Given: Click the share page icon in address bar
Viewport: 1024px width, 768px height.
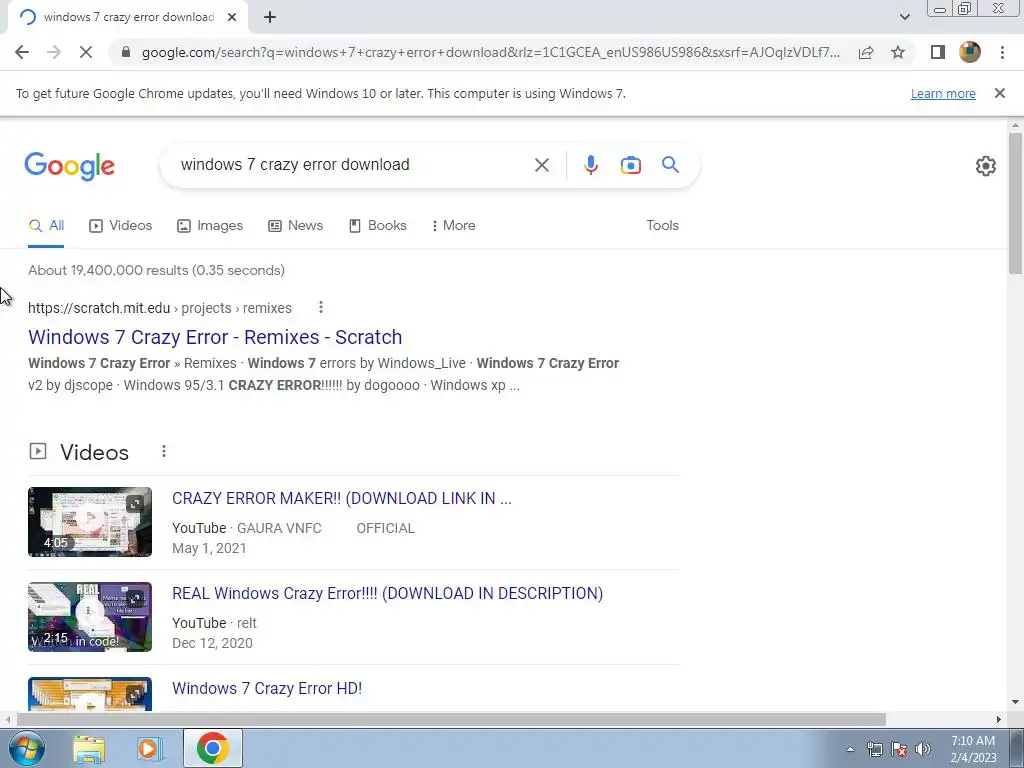Looking at the screenshot, I should (866, 52).
